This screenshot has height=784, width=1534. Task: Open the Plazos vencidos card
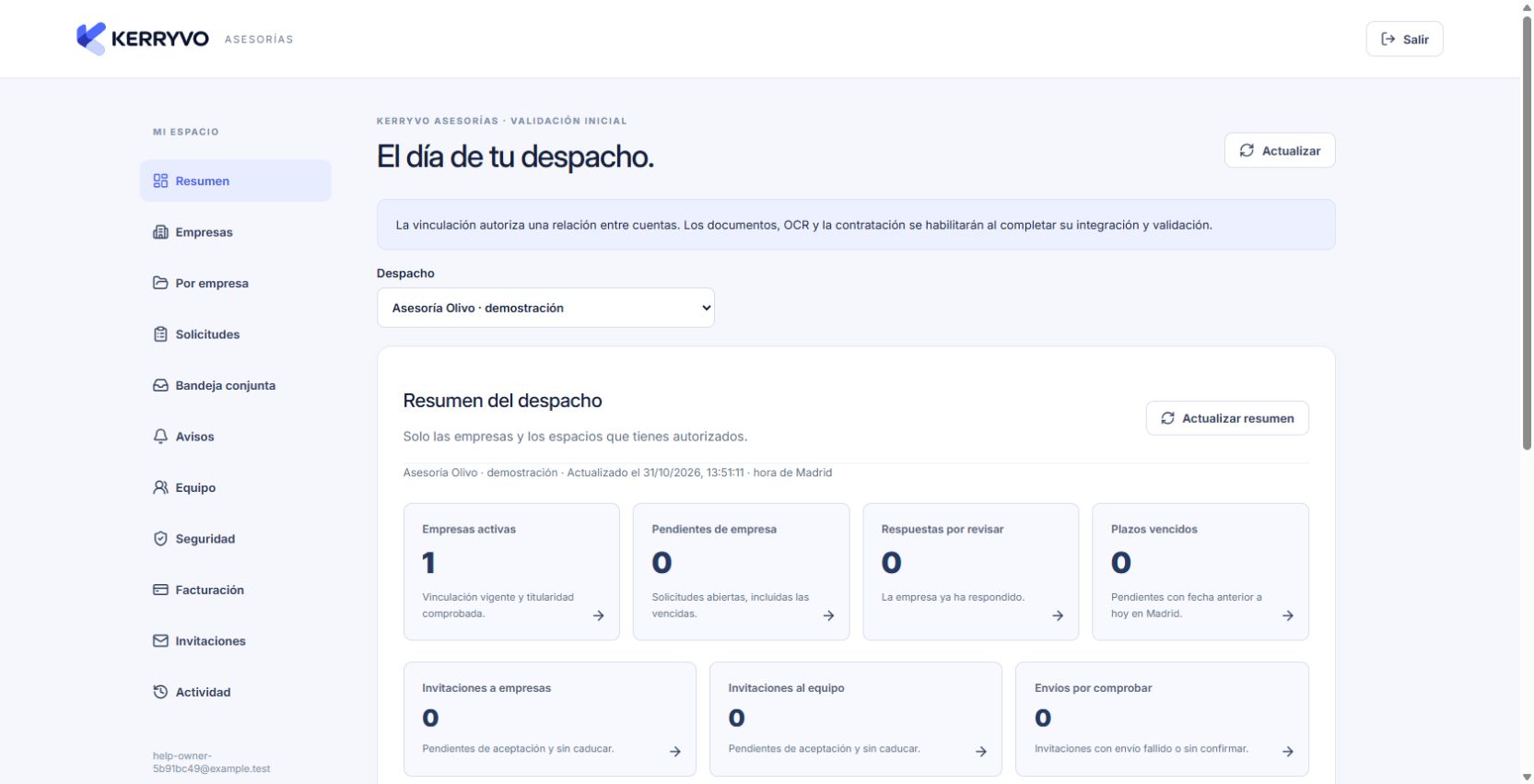(1200, 571)
